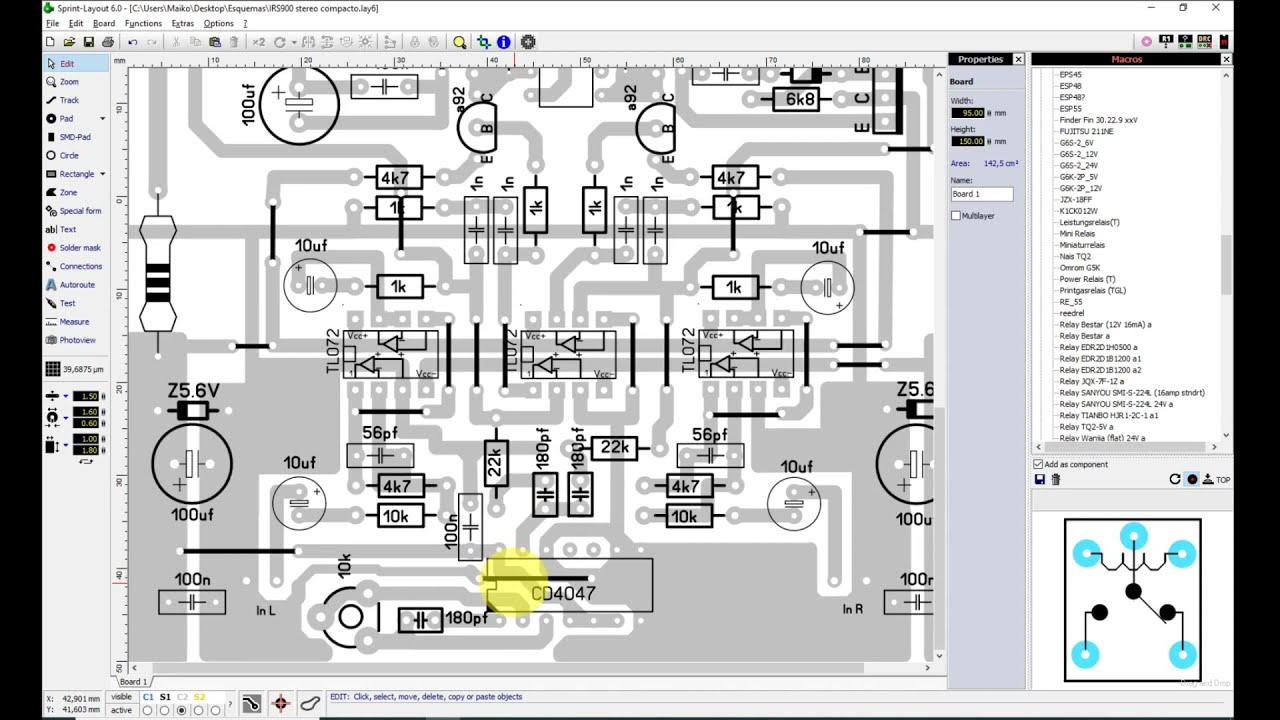Select the Solder mask tool
The image size is (1280, 720).
(78, 247)
